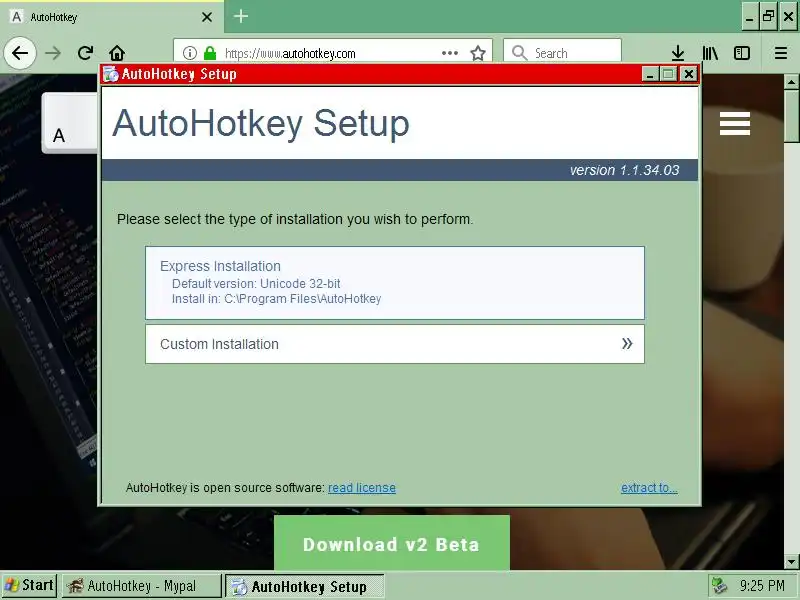Open page actions three-dot menu

coord(449,53)
